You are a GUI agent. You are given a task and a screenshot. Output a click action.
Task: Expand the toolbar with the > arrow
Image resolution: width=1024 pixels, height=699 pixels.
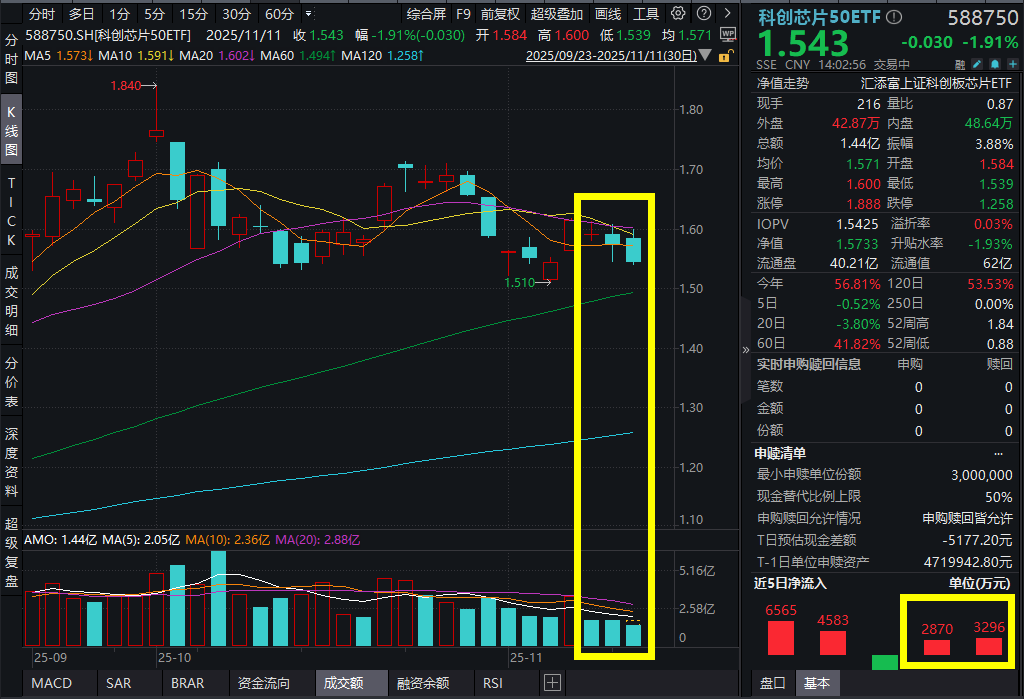(727, 13)
